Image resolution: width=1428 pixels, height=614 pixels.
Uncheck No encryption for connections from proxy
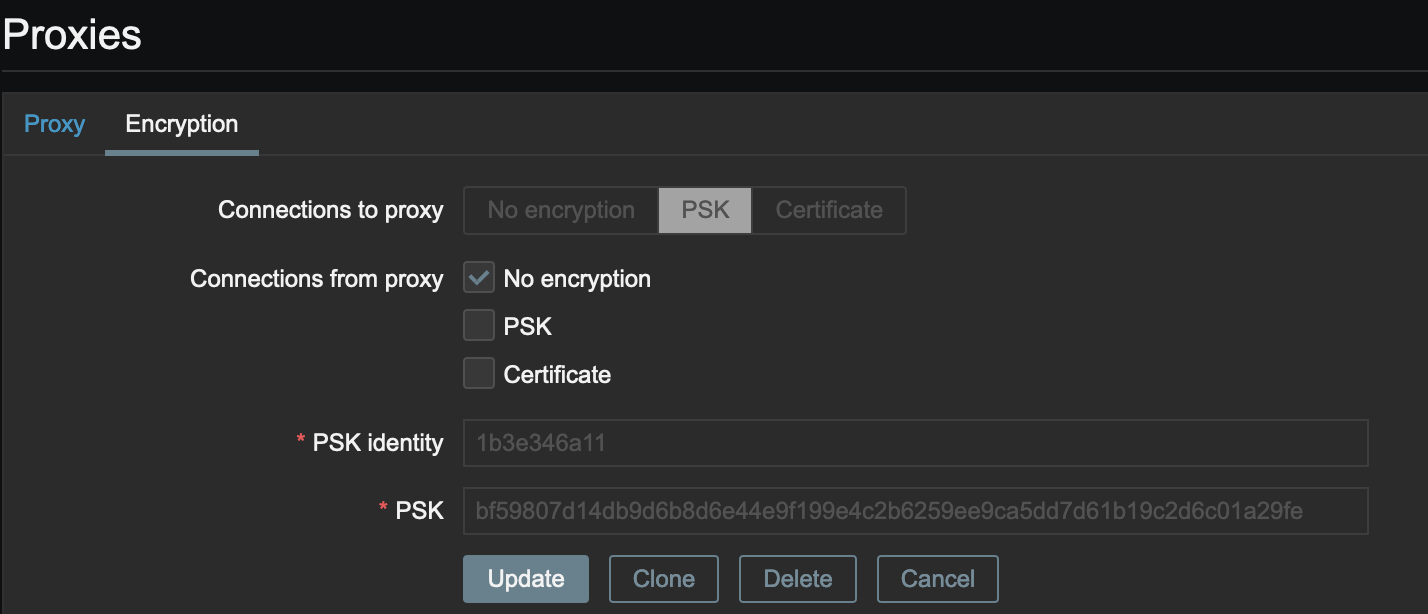click(478, 277)
